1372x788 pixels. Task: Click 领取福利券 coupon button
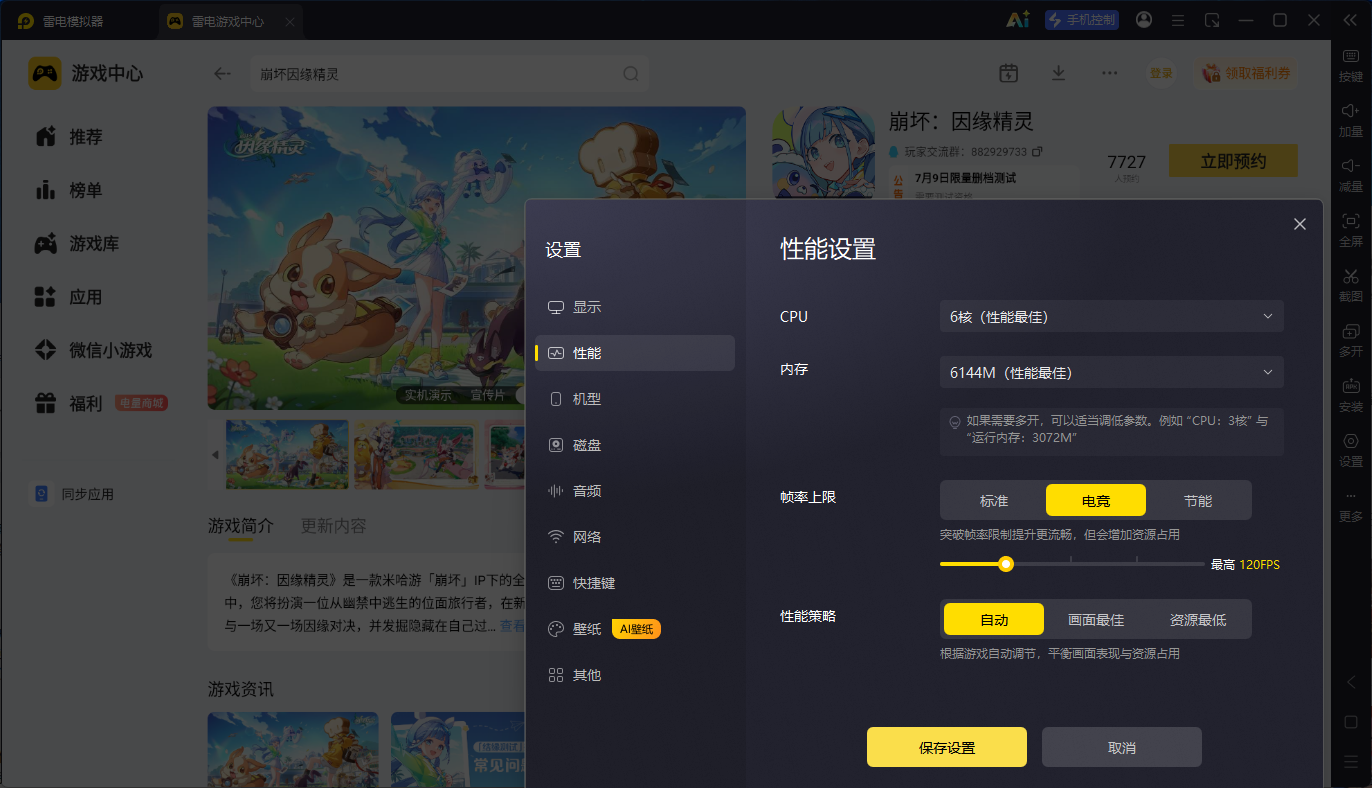1246,73
